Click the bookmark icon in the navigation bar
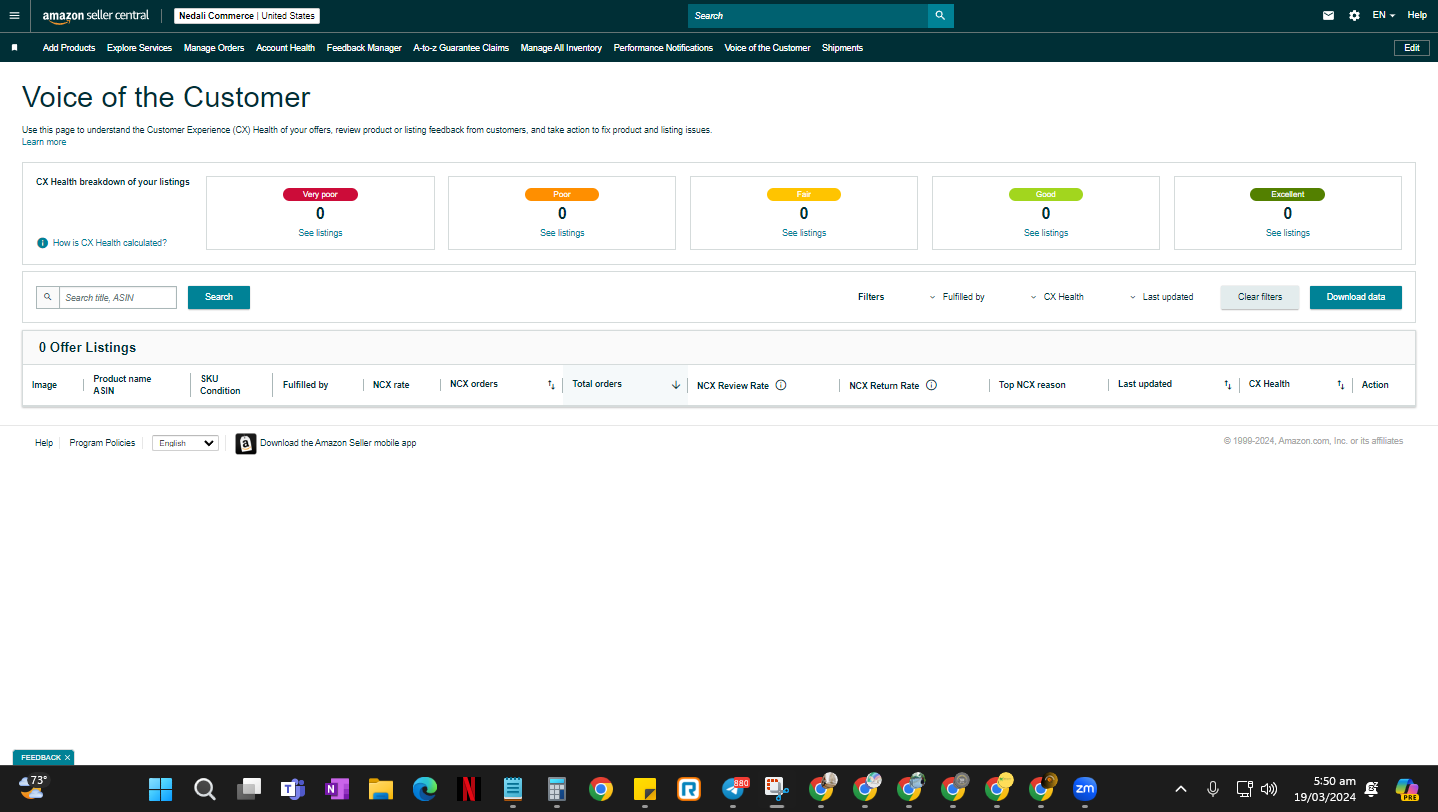The width and height of the screenshot is (1438, 812). [14, 48]
